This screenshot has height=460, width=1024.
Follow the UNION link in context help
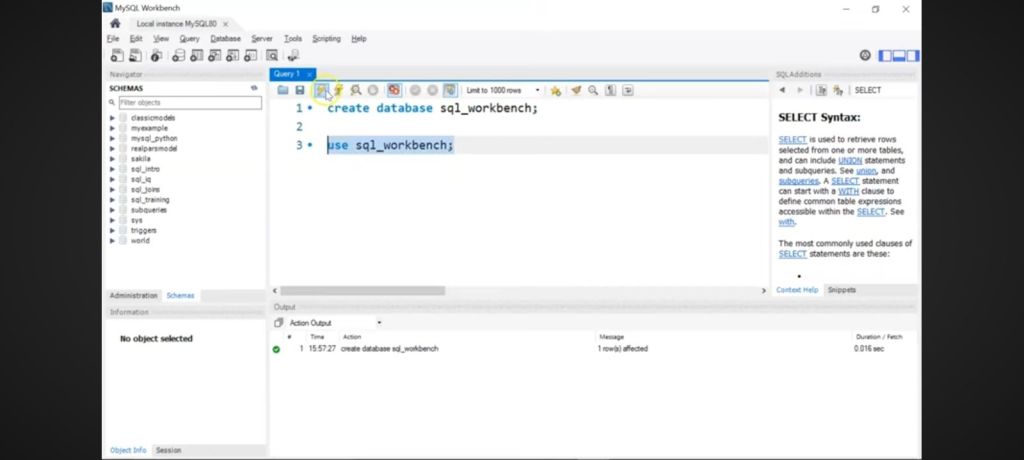(849, 160)
